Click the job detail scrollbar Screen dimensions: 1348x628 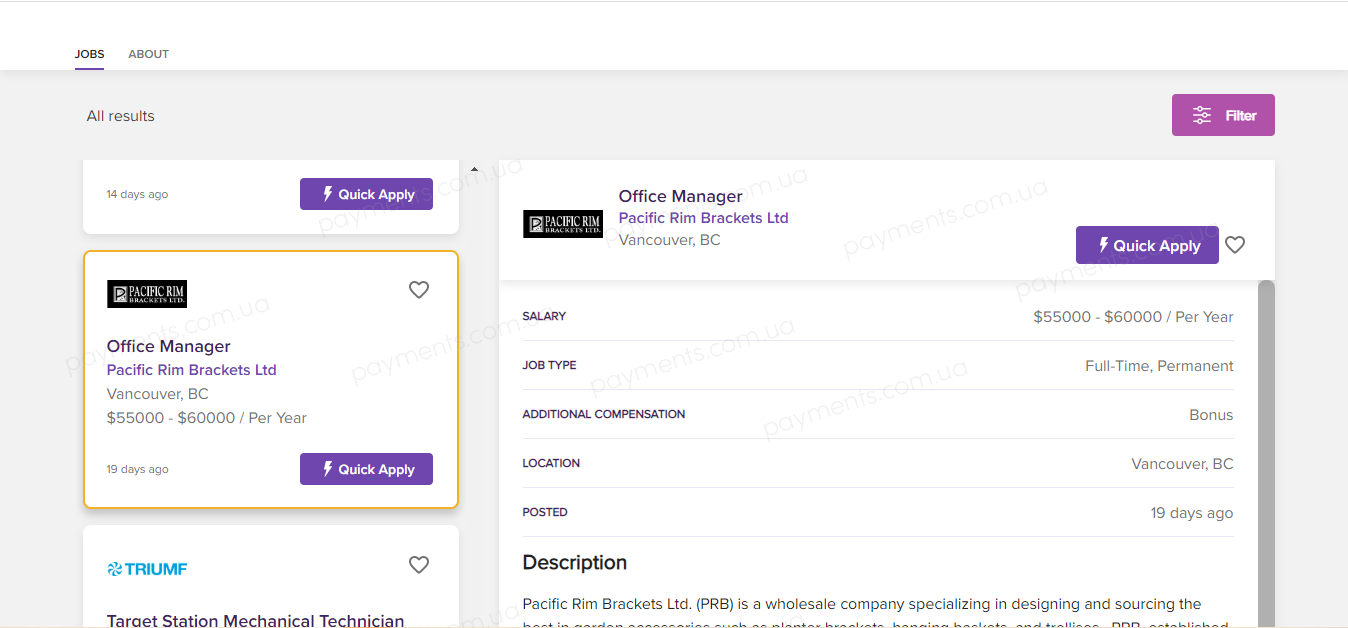coord(1266,454)
